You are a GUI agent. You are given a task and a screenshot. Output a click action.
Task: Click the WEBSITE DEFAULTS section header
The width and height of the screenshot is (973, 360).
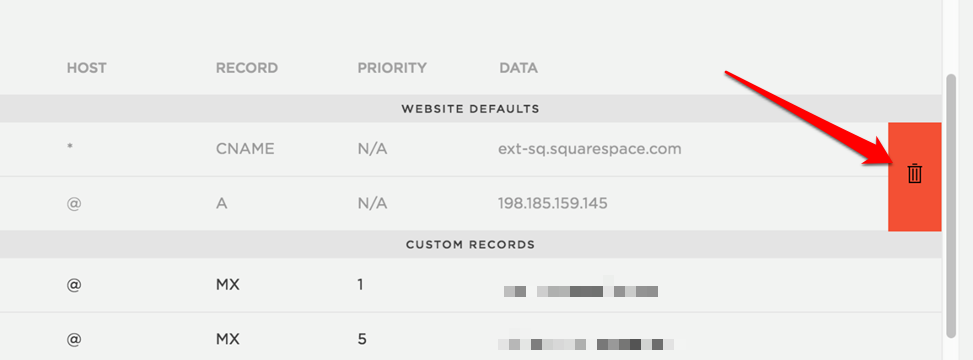coord(470,109)
